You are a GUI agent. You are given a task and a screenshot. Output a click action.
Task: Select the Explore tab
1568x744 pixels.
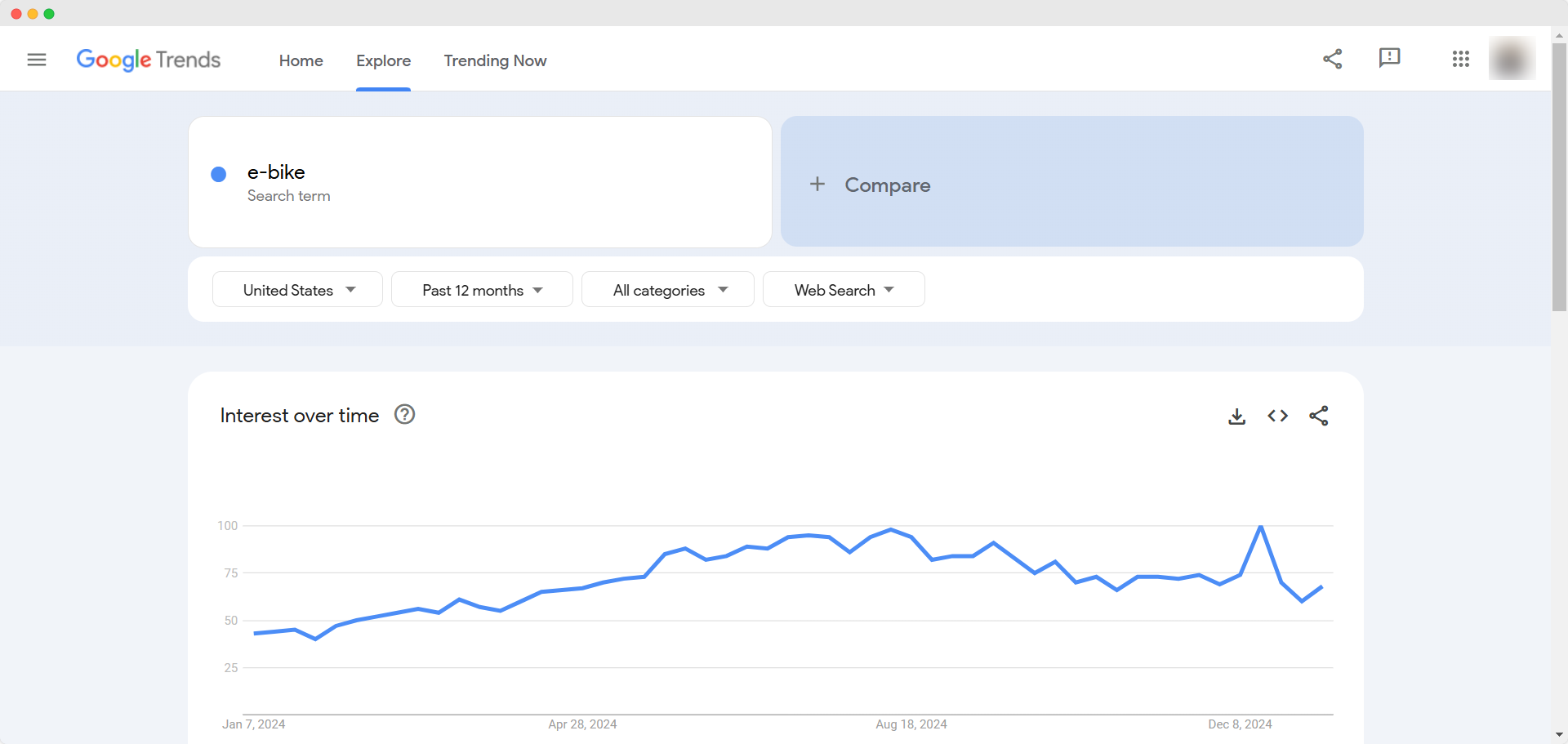[x=383, y=60]
